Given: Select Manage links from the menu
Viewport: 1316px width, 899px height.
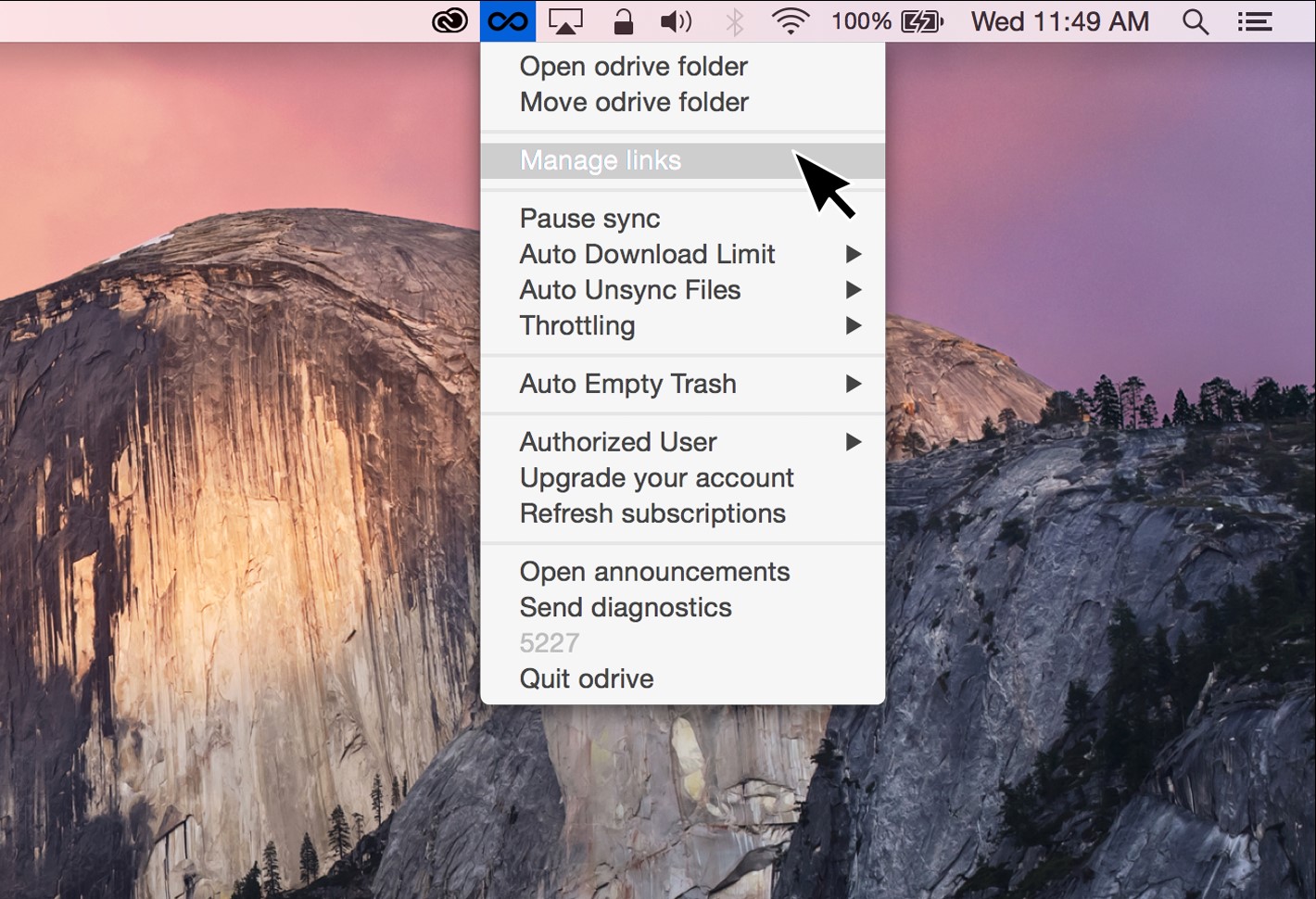Looking at the screenshot, I should [601, 160].
